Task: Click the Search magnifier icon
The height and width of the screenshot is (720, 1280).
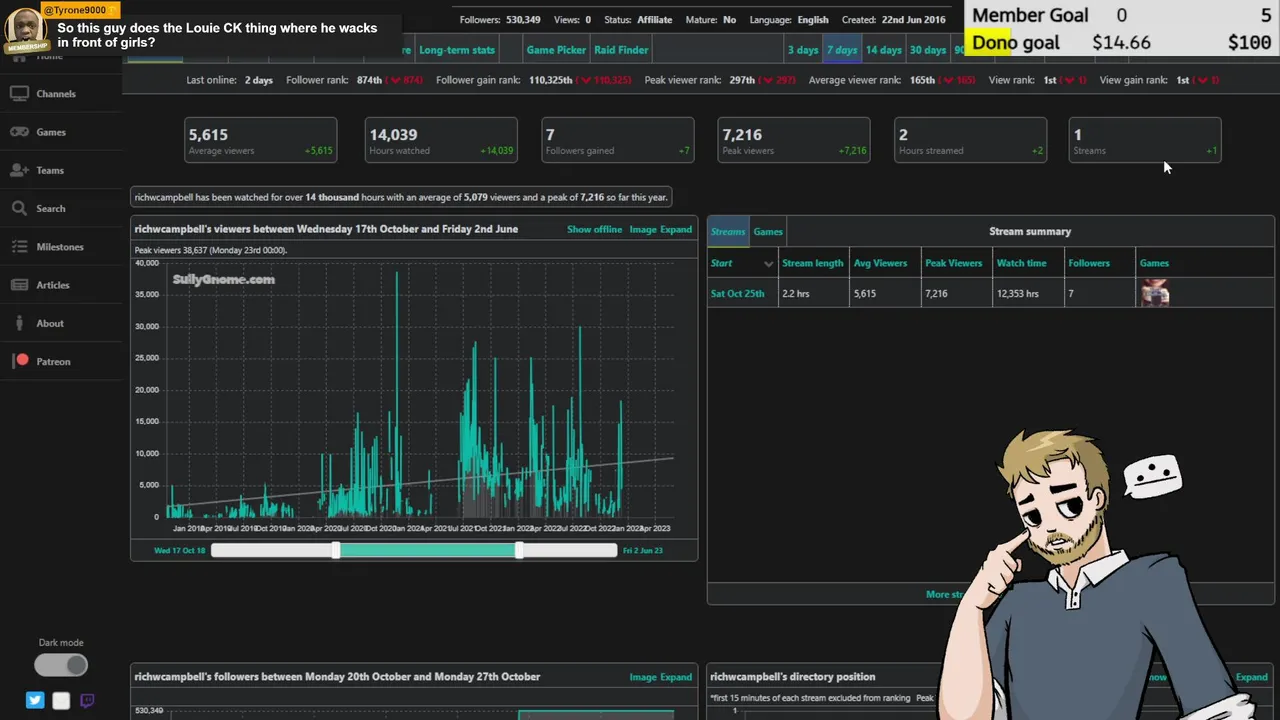Action: [x=19, y=208]
